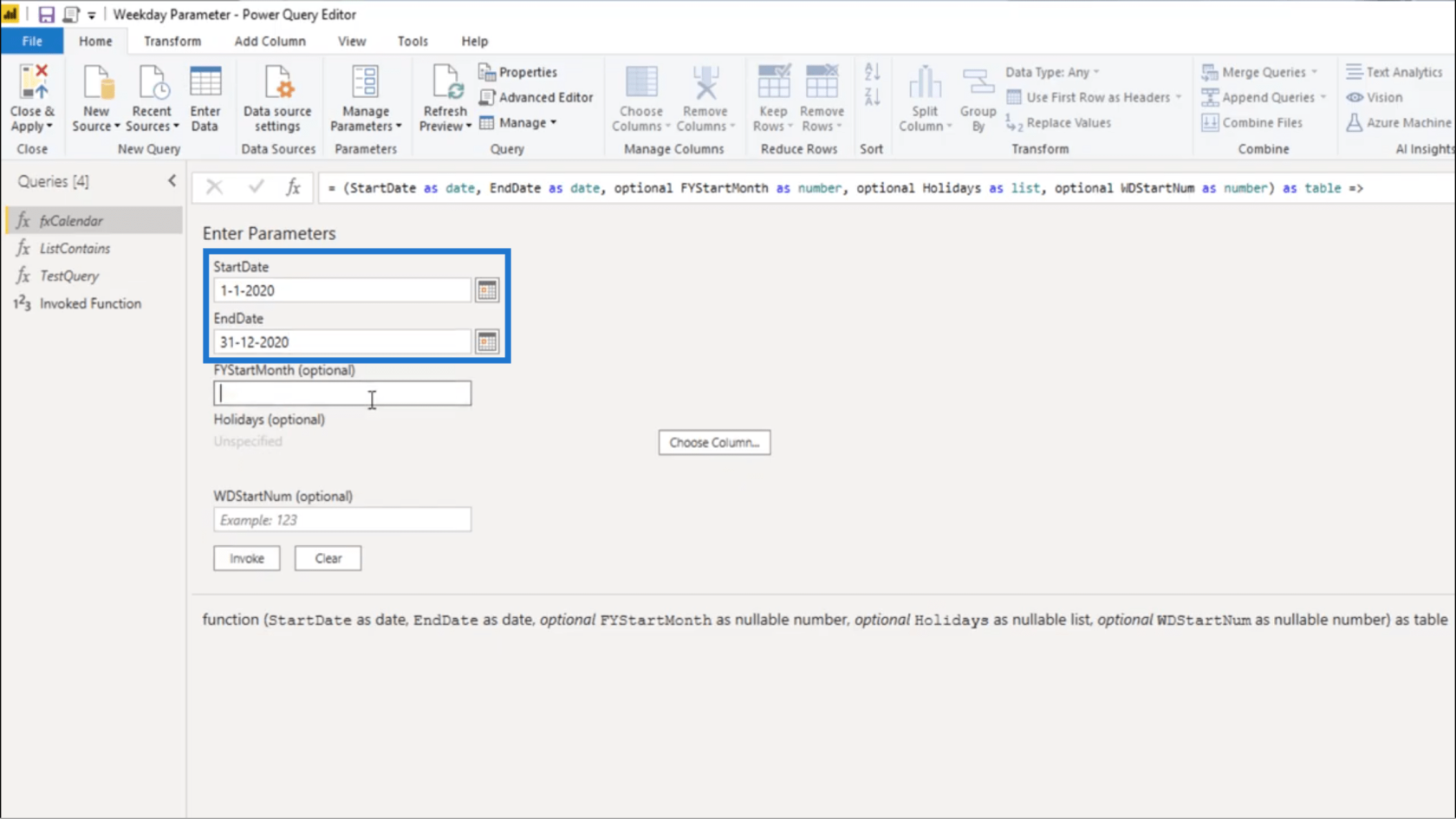Open Text Analytics
The image size is (1456, 819).
(1394, 72)
